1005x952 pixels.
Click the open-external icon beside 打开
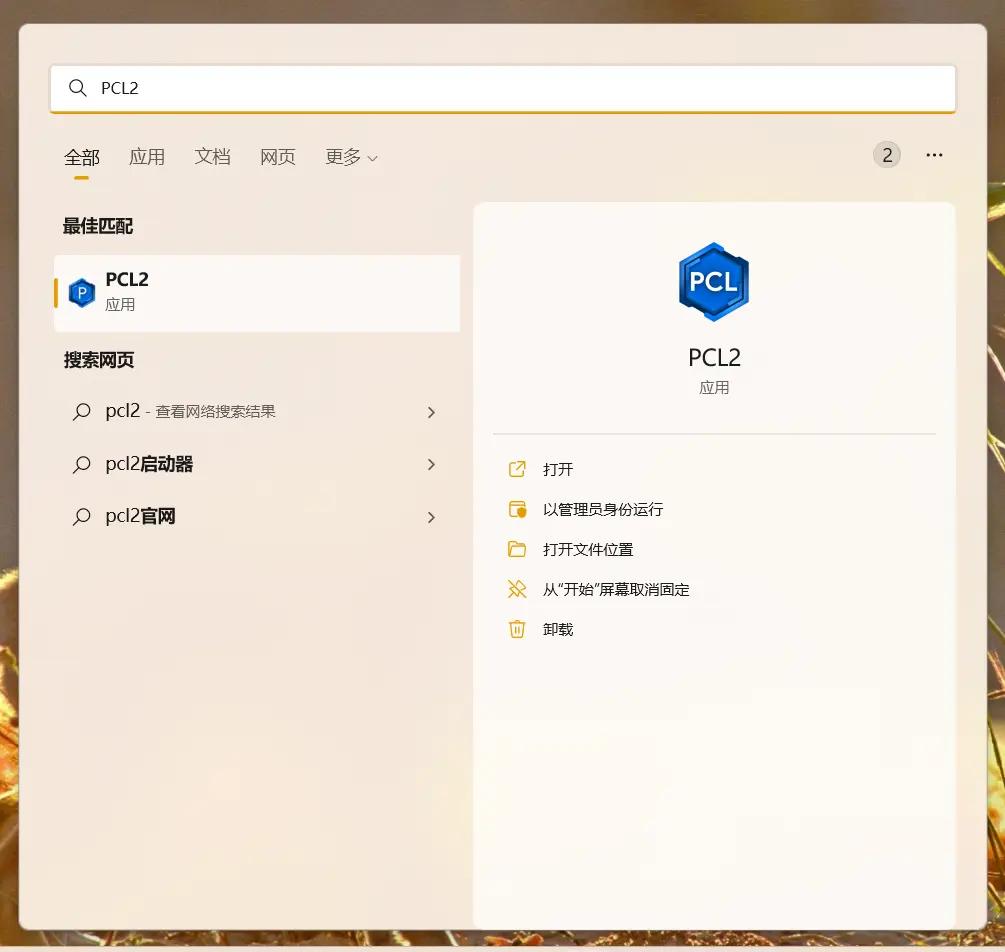coord(517,469)
